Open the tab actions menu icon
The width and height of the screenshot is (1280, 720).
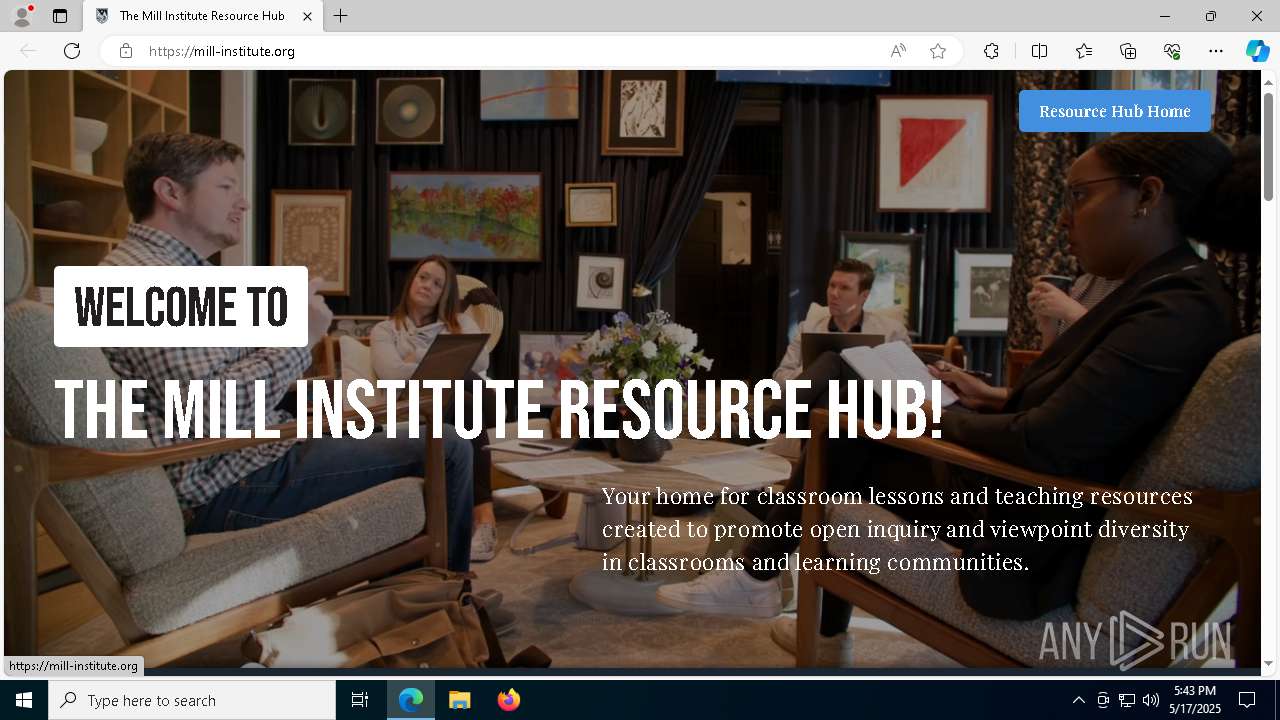pos(60,16)
